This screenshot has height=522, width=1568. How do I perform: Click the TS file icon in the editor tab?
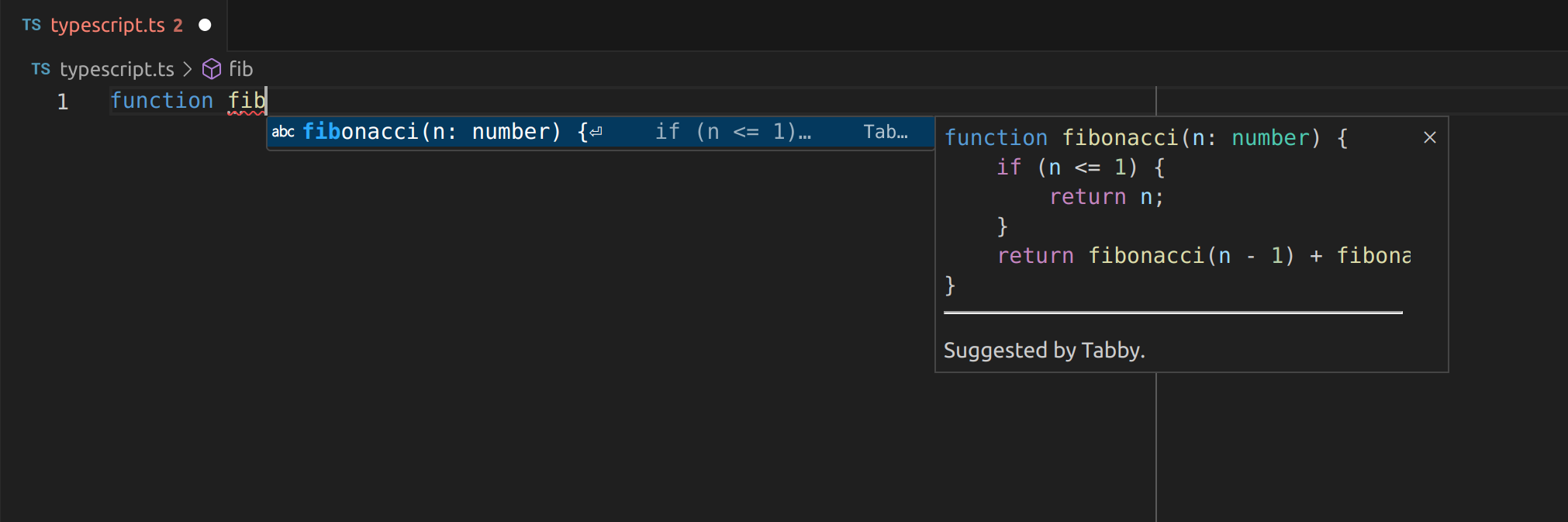click(31, 25)
